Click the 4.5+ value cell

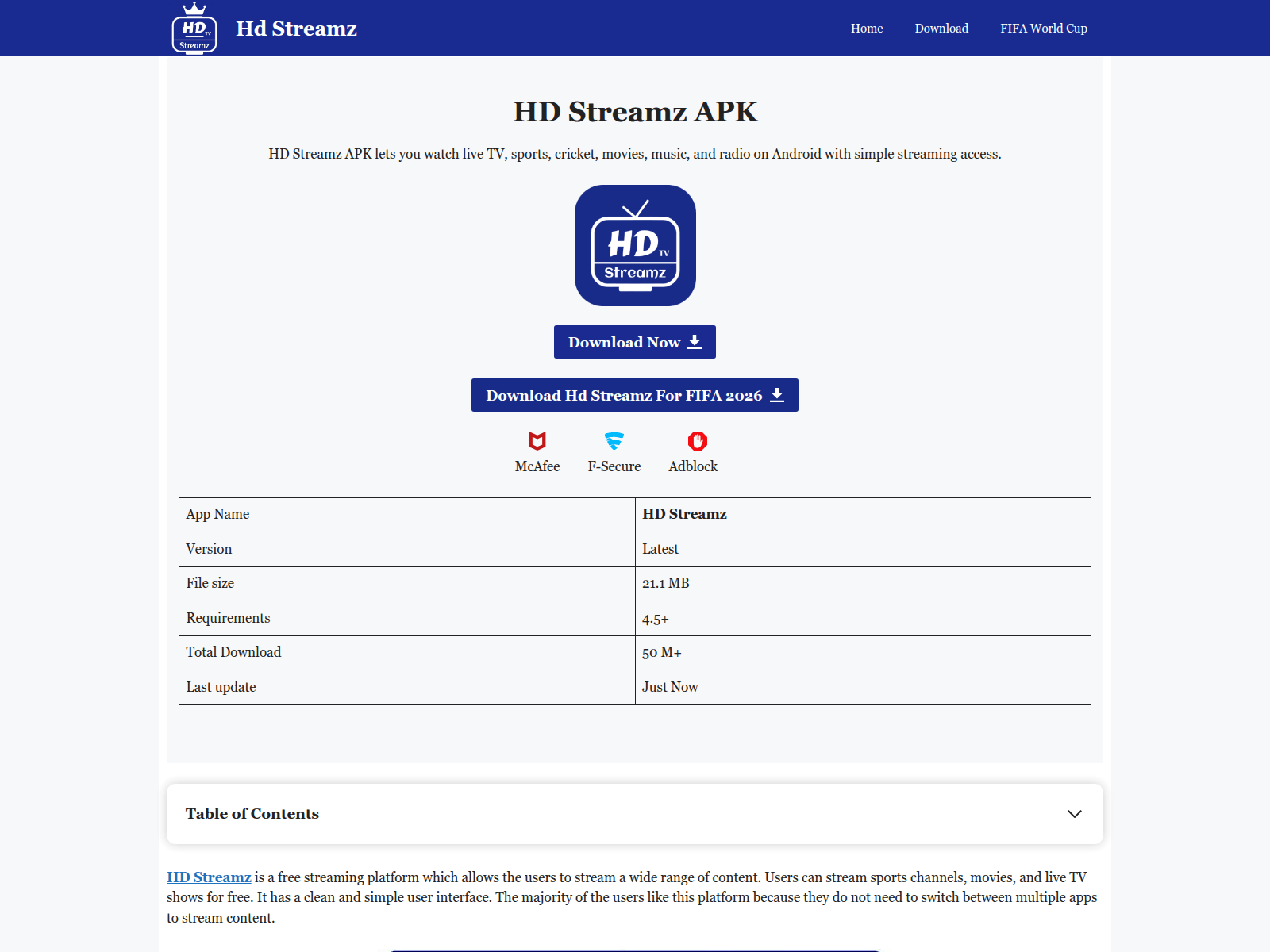click(x=863, y=618)
